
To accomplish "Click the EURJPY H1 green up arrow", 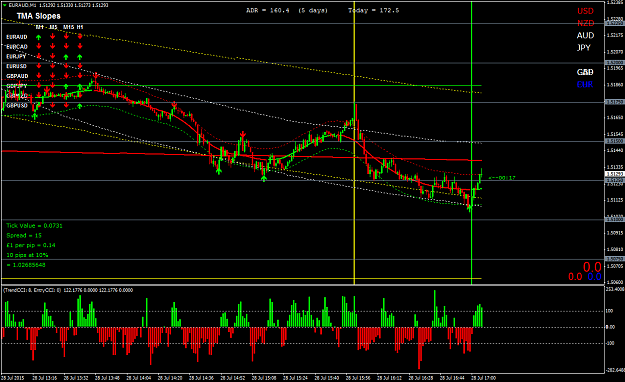I will pyautogui.click(x=80, y=57).
